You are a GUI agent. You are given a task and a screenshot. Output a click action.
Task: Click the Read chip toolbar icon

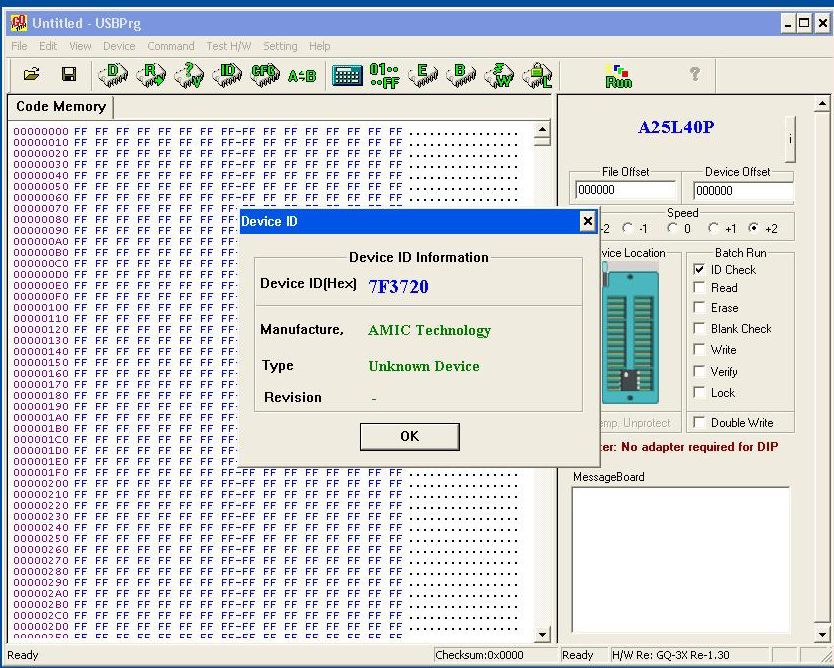(x=151, y=74)
